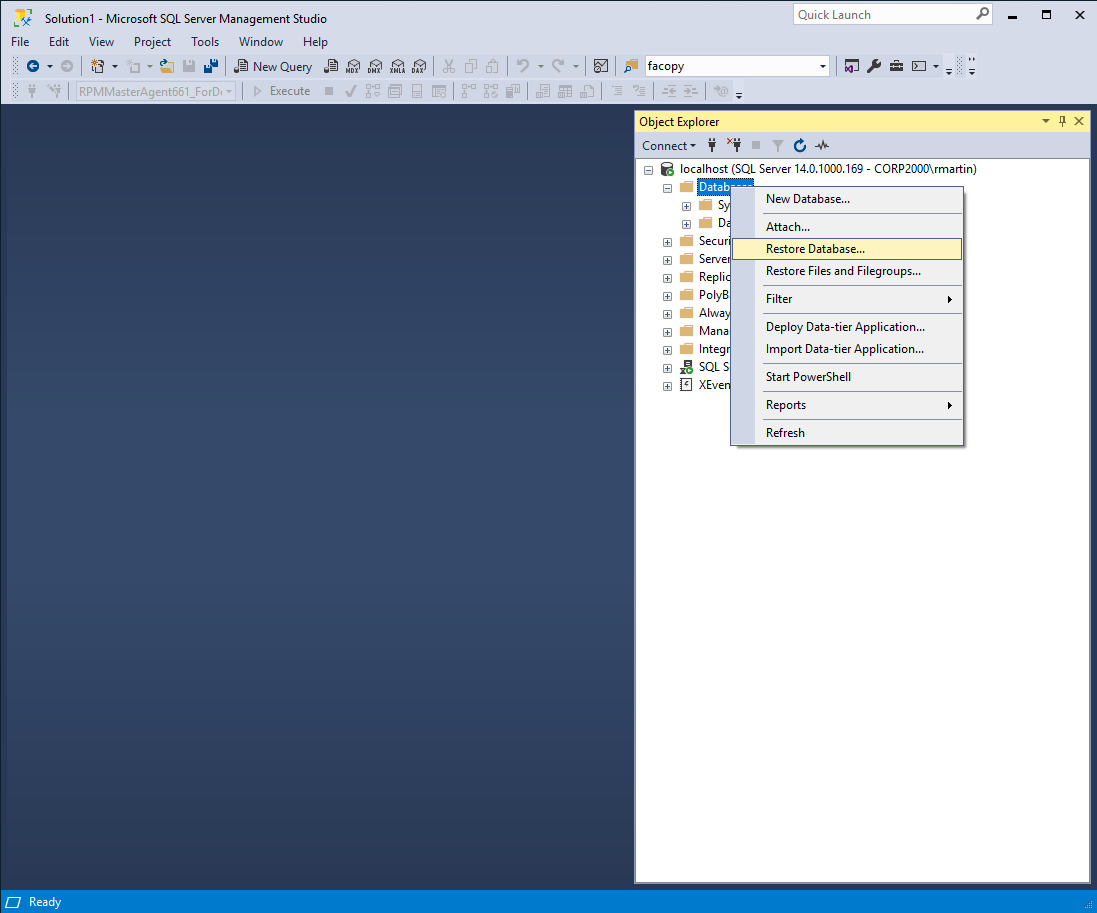Viewport: 1097px width, 913px height.
Task: Expand the XEvent Profiler node
Action: 667,386
